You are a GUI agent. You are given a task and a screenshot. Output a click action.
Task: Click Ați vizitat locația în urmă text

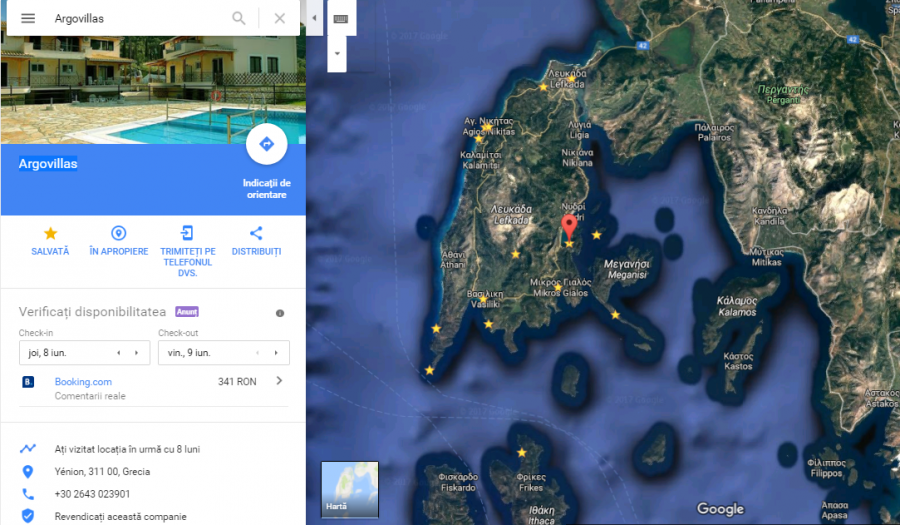tap(127, 449)
